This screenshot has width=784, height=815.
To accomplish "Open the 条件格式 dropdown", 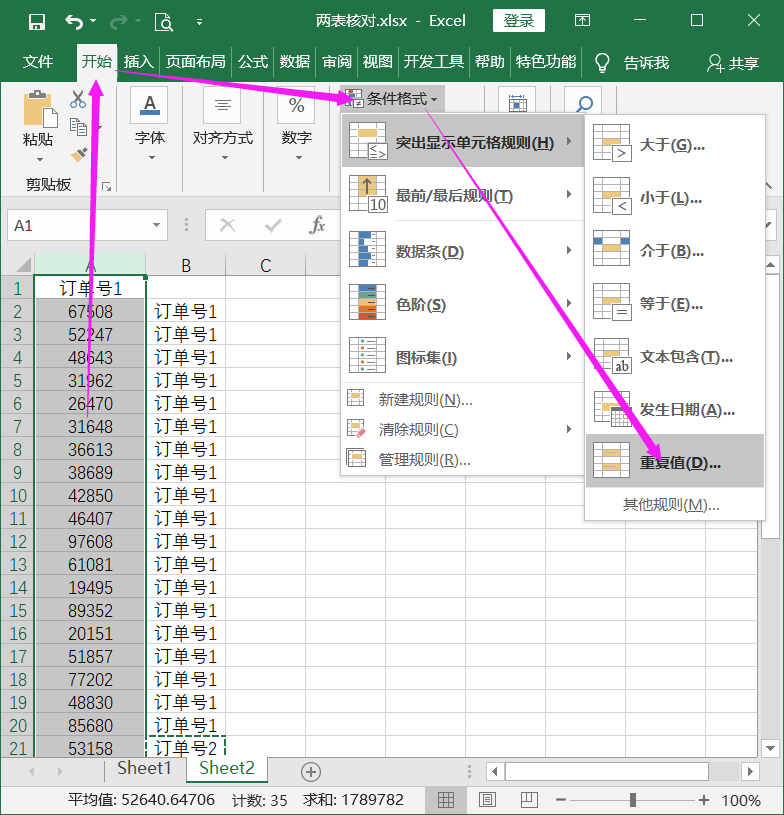I will (393, 98).
